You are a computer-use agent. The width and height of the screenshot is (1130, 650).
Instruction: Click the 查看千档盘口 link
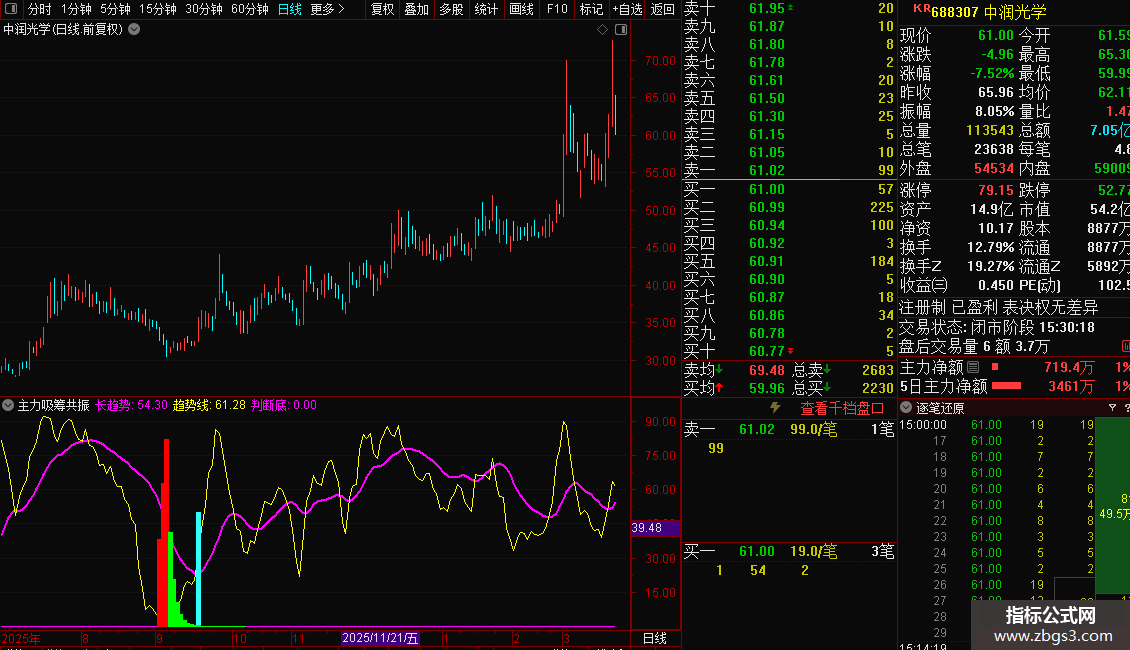coord(842,408)
